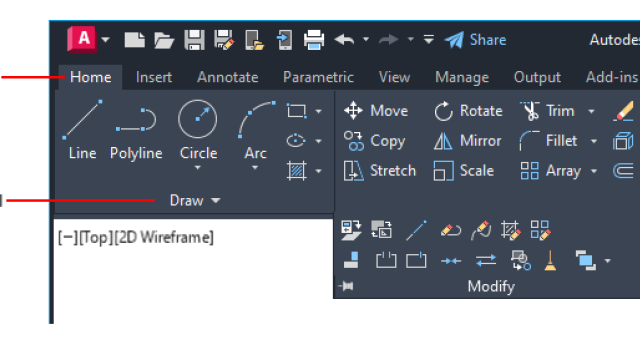
Task: Open the Circle options dropdown arrow
Action: click(x=198, y=168)
